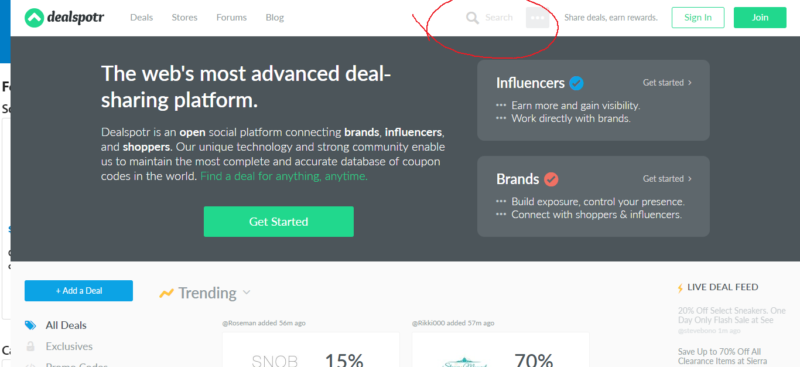Open Brands Get started chevron
This screenshot has height=367, width=800.
click(690, 179)
